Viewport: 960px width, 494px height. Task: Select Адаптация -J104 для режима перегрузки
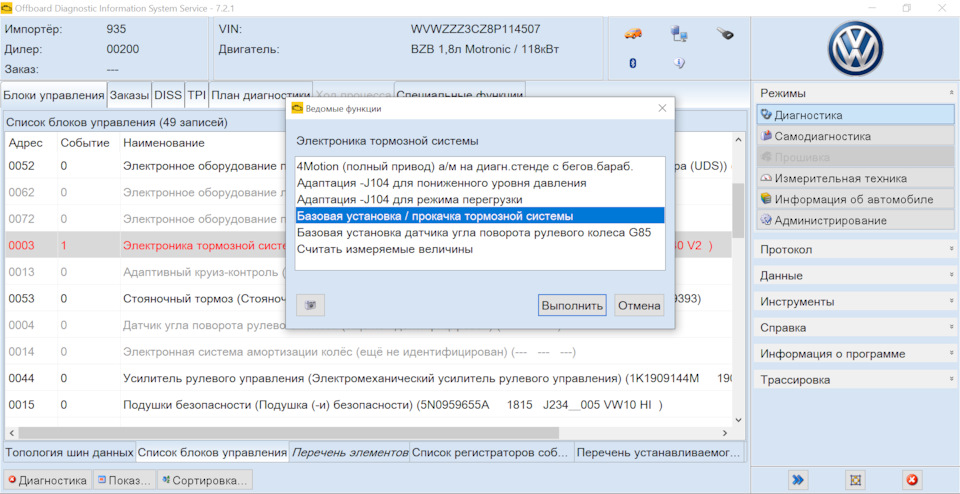pyautogui.click(x=479, y=199)
